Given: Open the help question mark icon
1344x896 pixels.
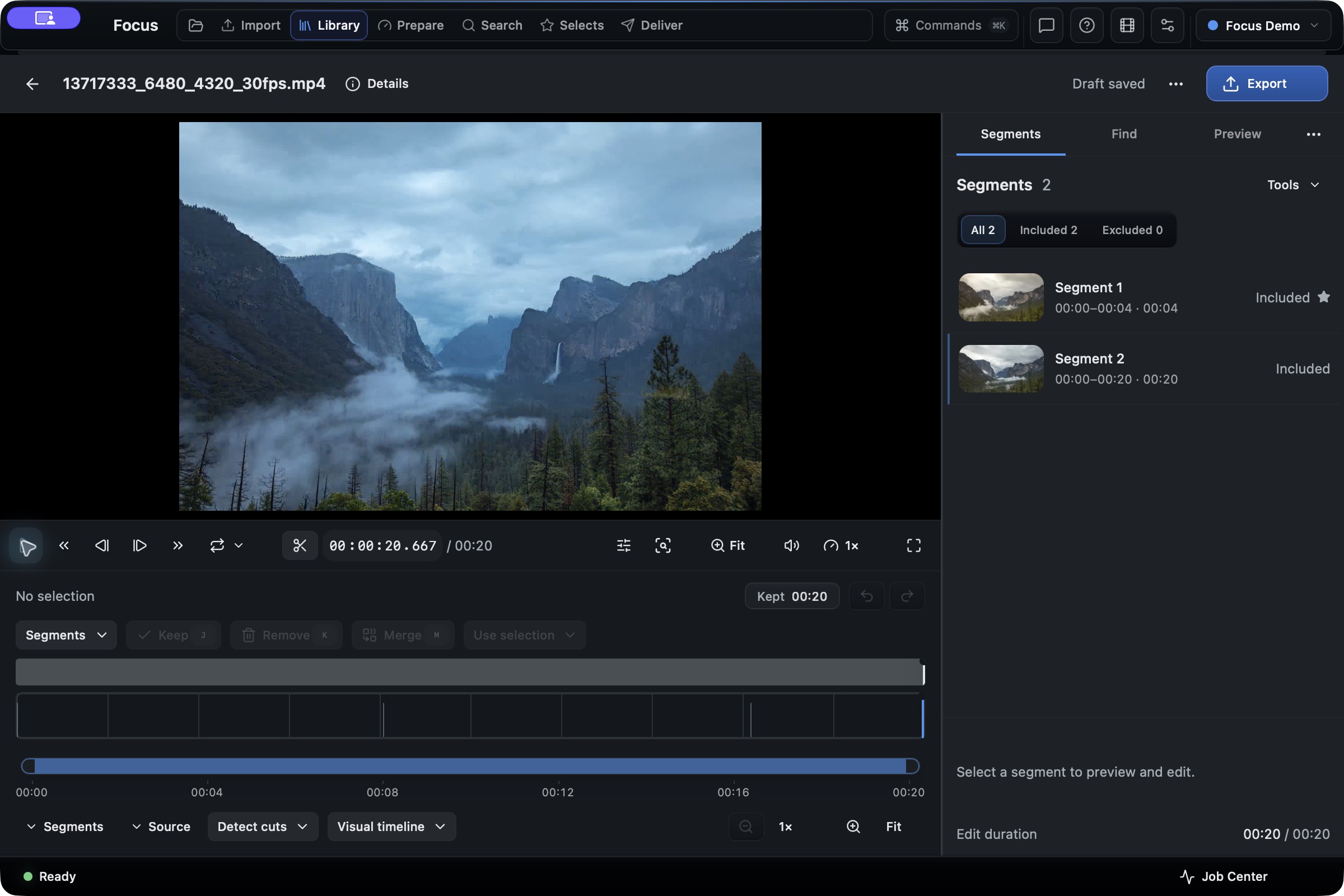Looking at the screenshot, I should coord(1087,25).
